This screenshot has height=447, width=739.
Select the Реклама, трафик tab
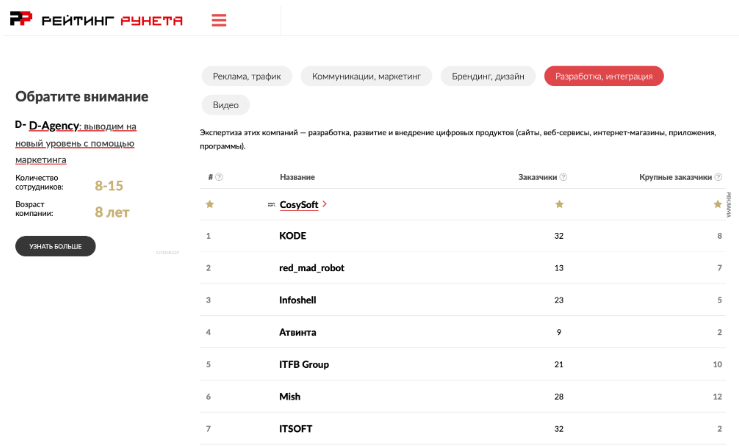tap(247, 76)
